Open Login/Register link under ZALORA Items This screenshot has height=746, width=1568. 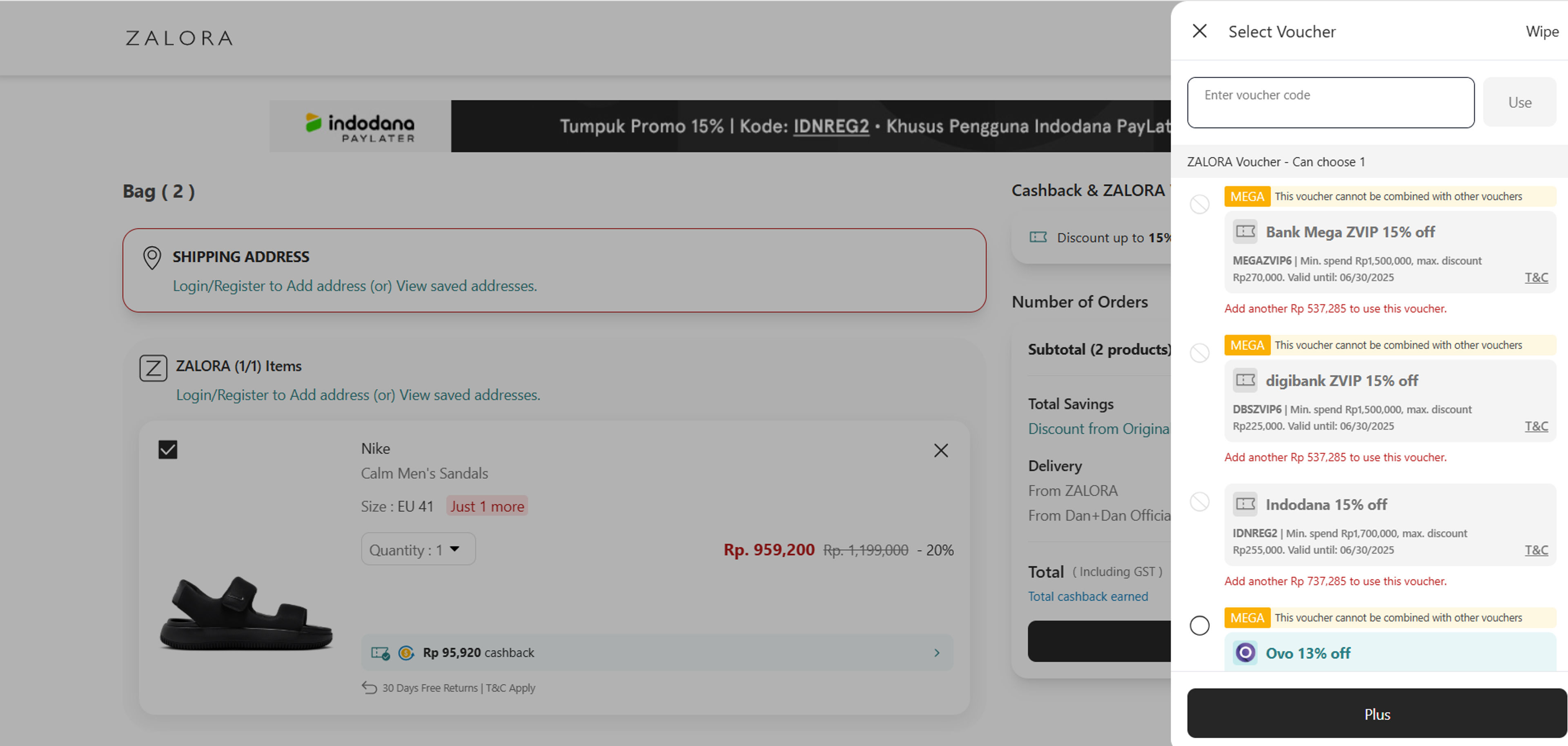pyautogui.click(x=358, y=394)
